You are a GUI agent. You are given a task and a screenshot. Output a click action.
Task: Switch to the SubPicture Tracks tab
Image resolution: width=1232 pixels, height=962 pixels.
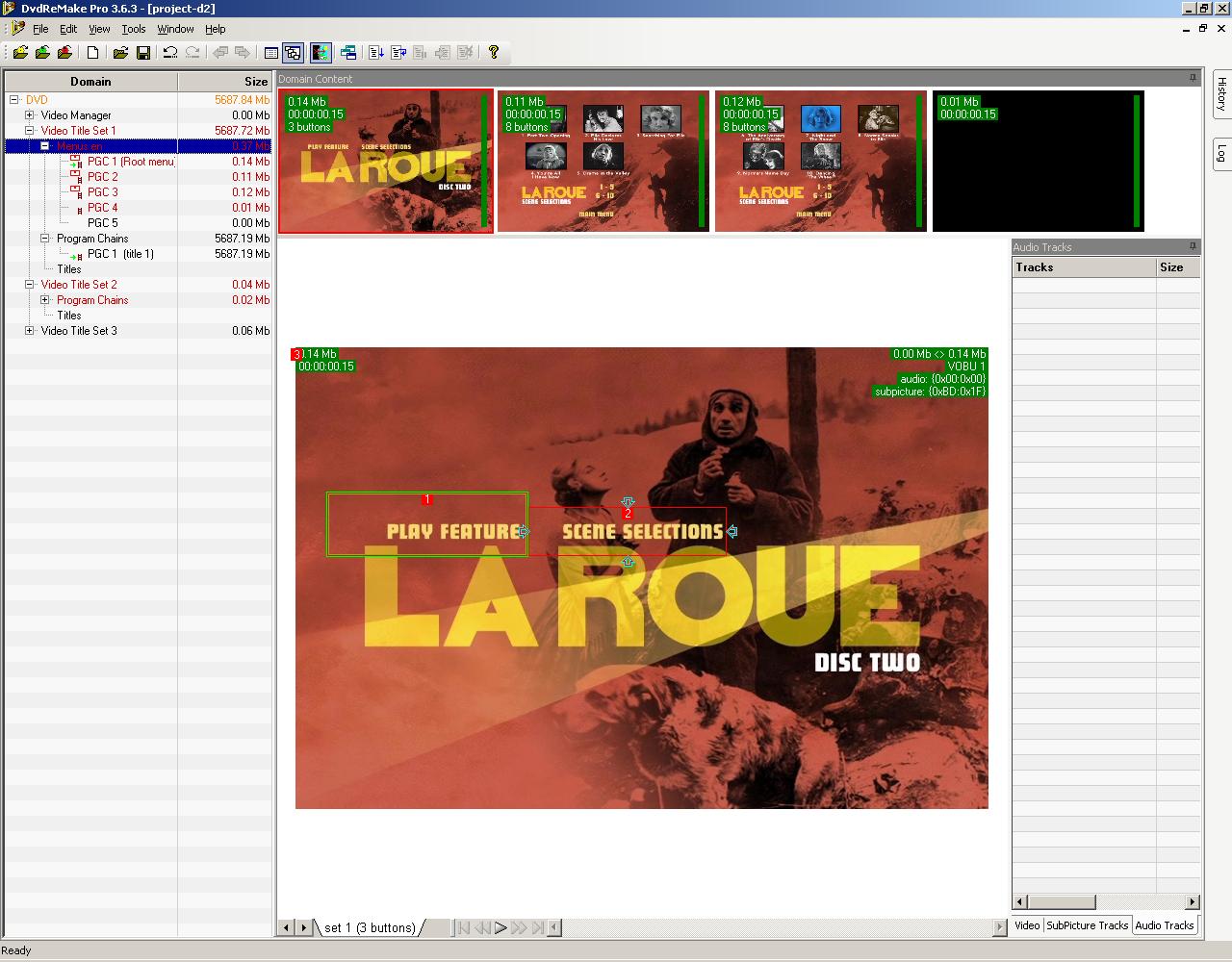coord(1087,925)
